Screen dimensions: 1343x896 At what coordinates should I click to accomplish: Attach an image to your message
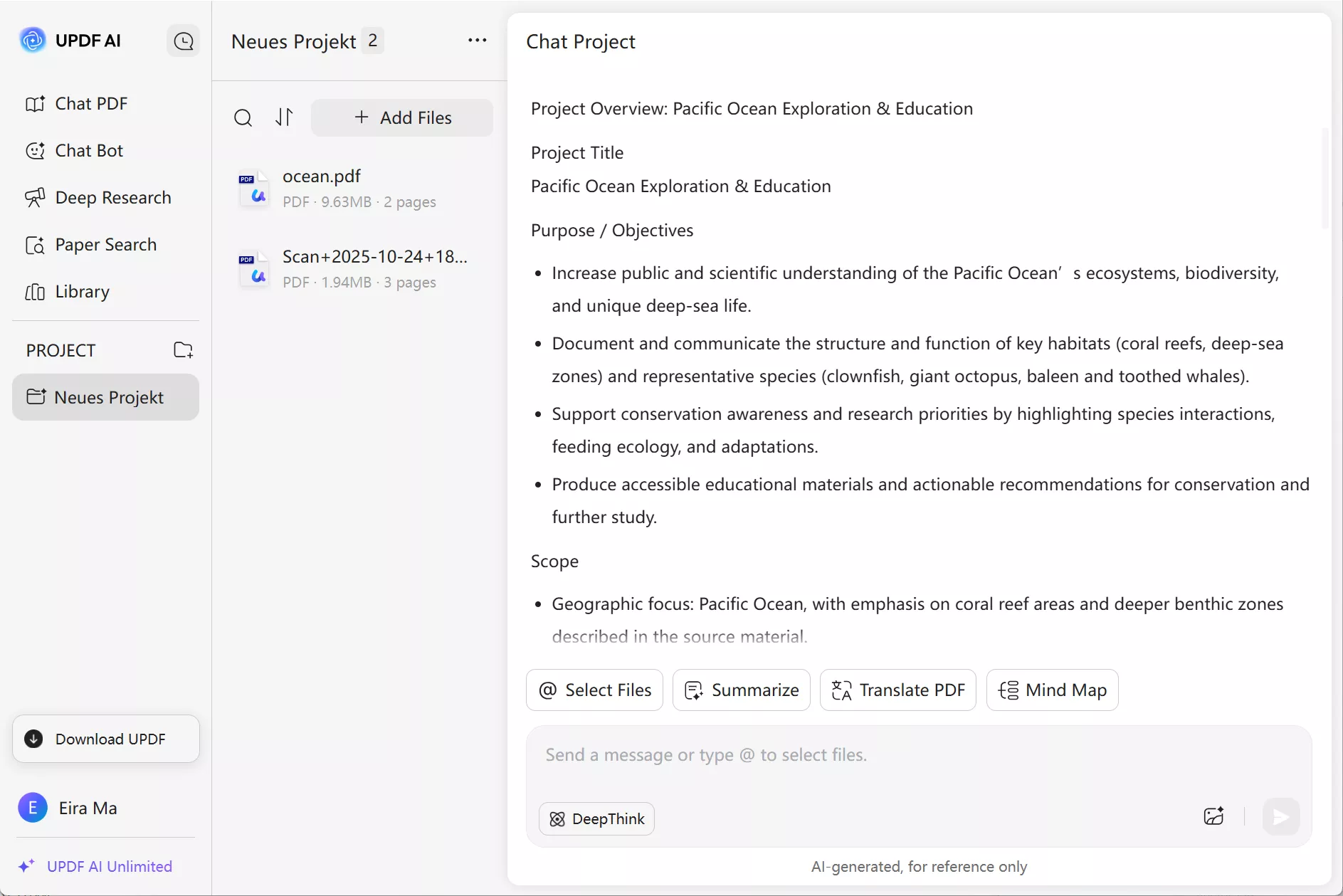point(1213,817)
